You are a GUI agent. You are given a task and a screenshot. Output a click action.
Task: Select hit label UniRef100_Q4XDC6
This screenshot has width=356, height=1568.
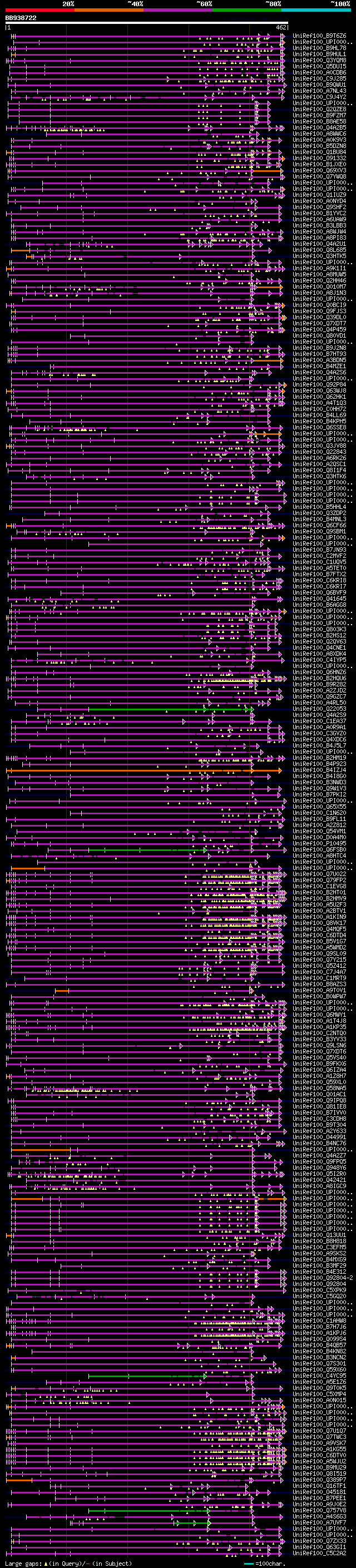pos(319,739)
